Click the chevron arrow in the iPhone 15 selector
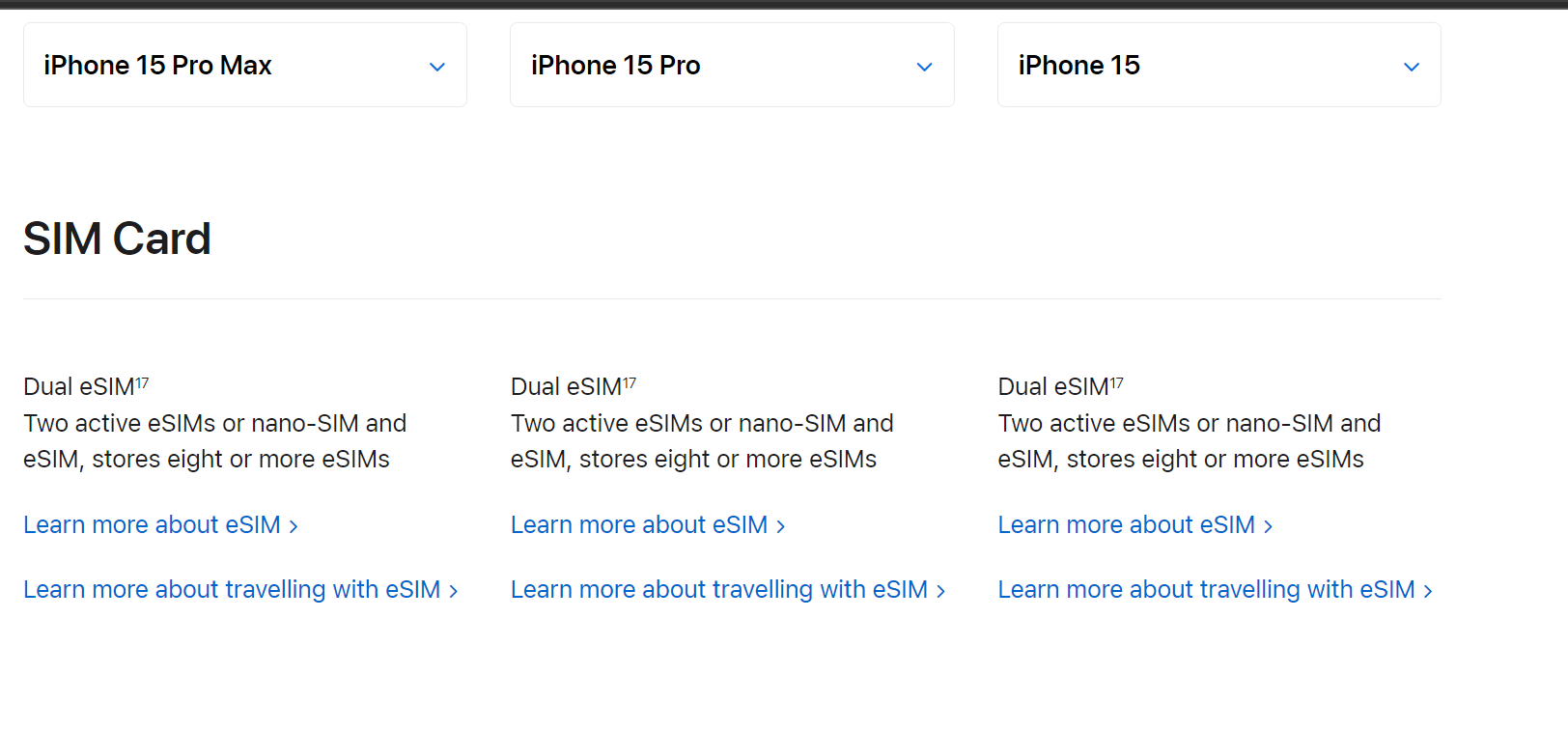1568x731 pixels. click(x=1412, y=67)
